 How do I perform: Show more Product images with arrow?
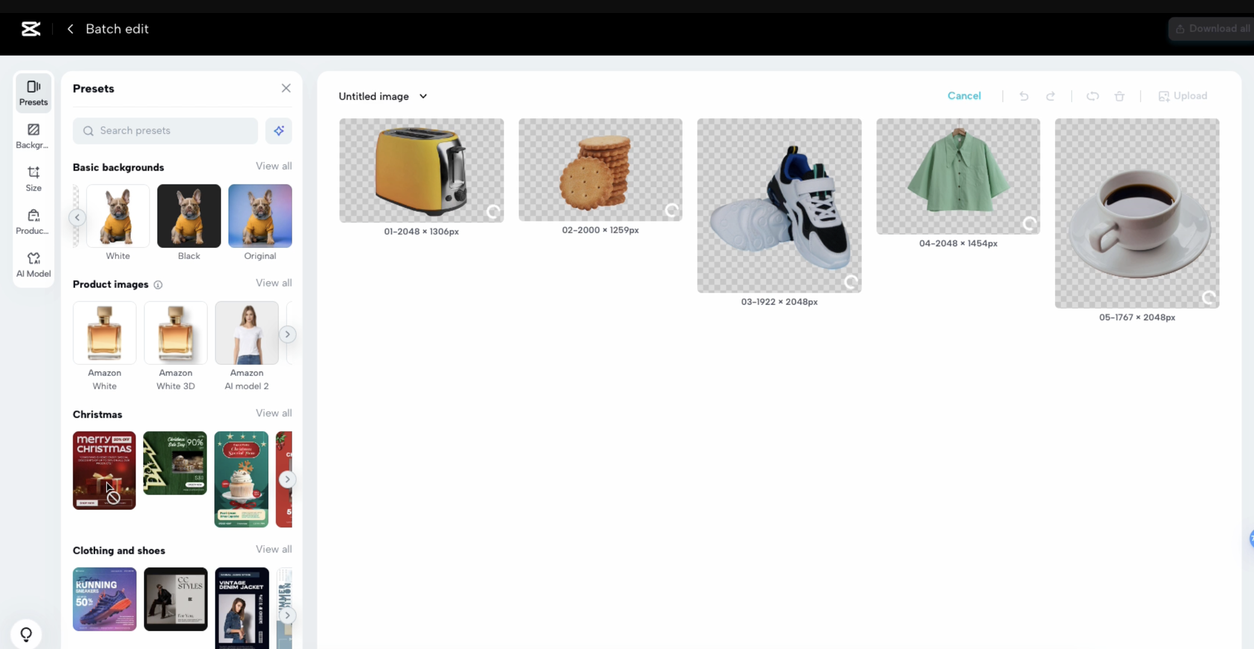pos(287,334)
